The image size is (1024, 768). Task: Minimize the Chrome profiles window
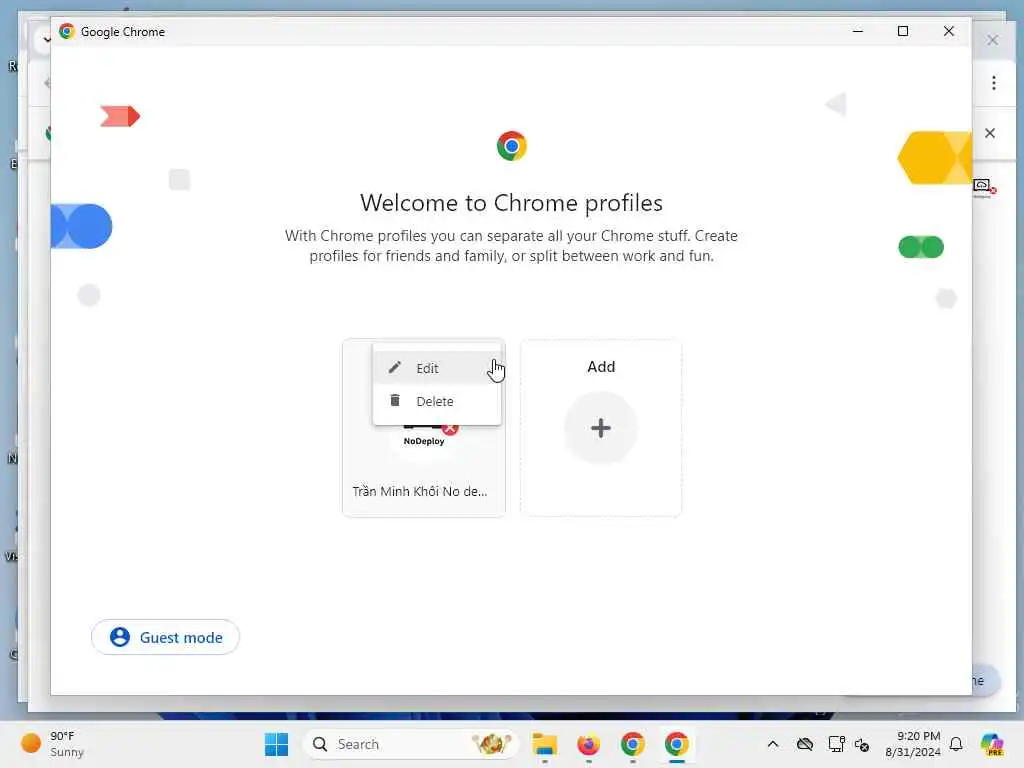[857, 31]
